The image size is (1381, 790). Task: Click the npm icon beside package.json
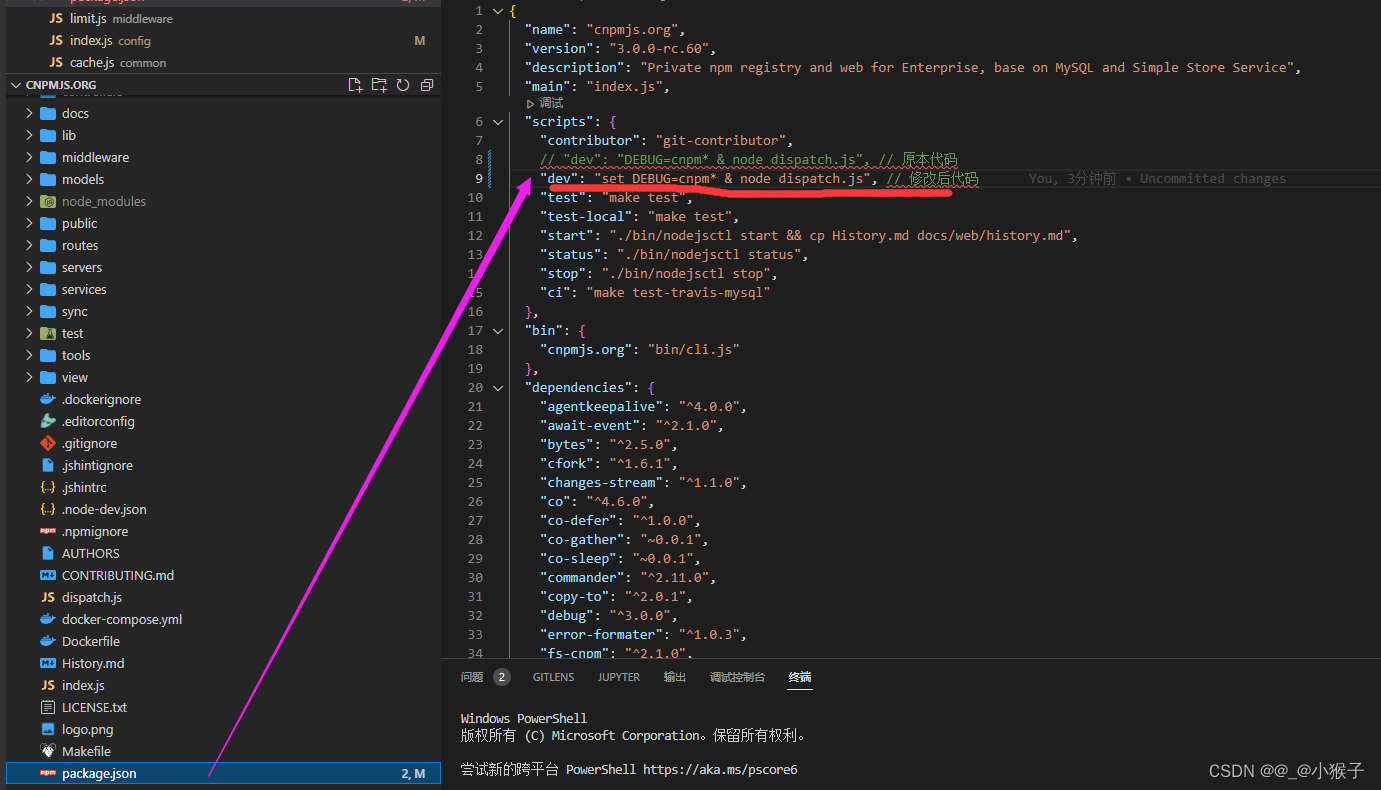point(48,773)
